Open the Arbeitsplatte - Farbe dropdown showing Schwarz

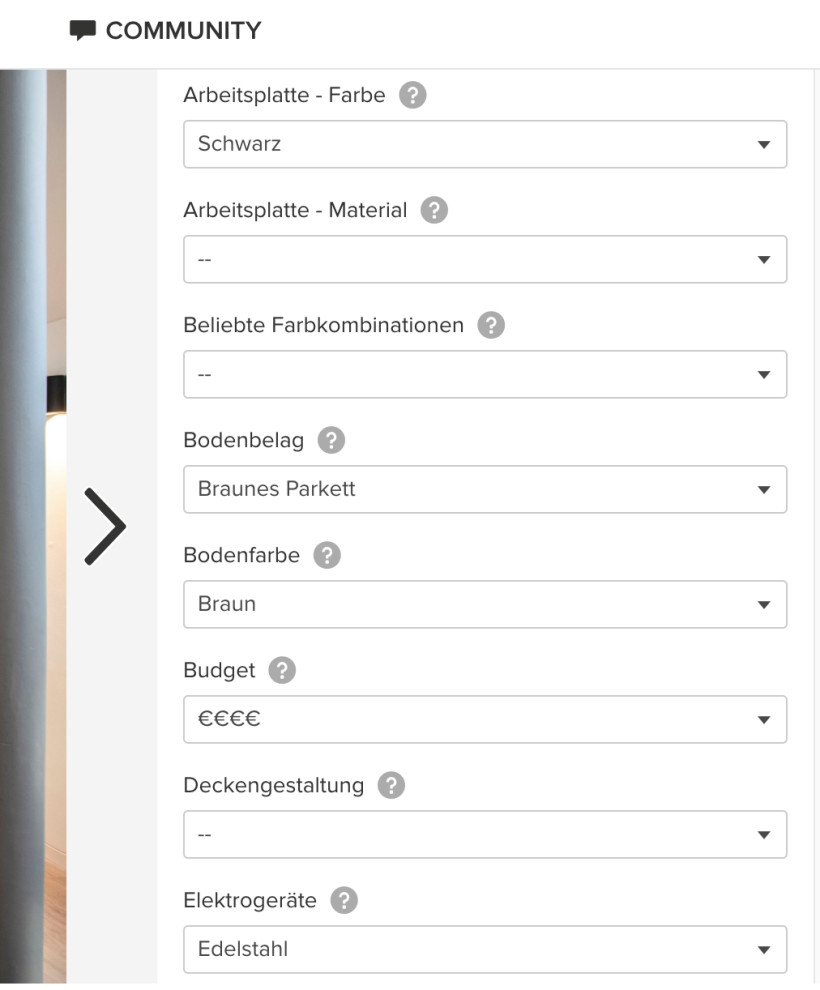485,144
